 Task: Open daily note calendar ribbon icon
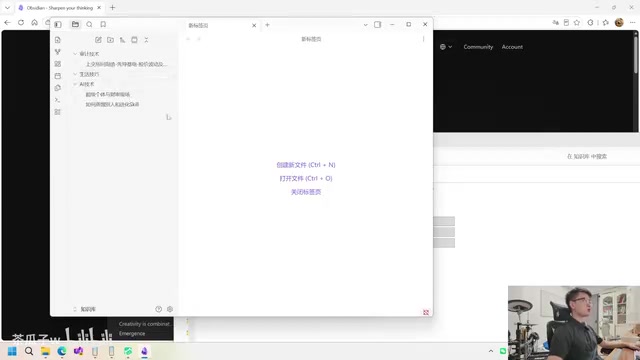click(x=58, y=76)
